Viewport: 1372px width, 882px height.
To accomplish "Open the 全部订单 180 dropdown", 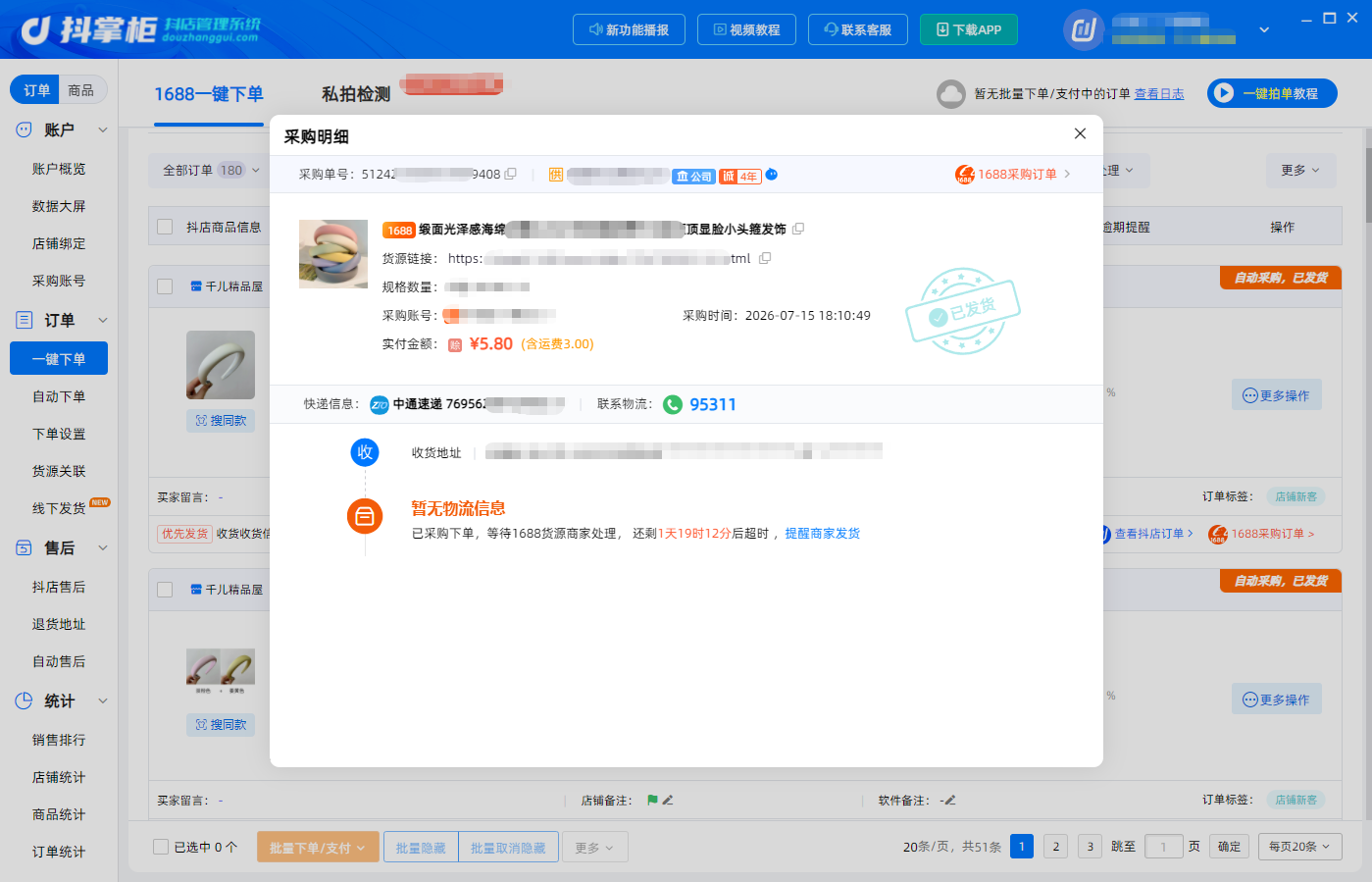I will pos(210,170).
